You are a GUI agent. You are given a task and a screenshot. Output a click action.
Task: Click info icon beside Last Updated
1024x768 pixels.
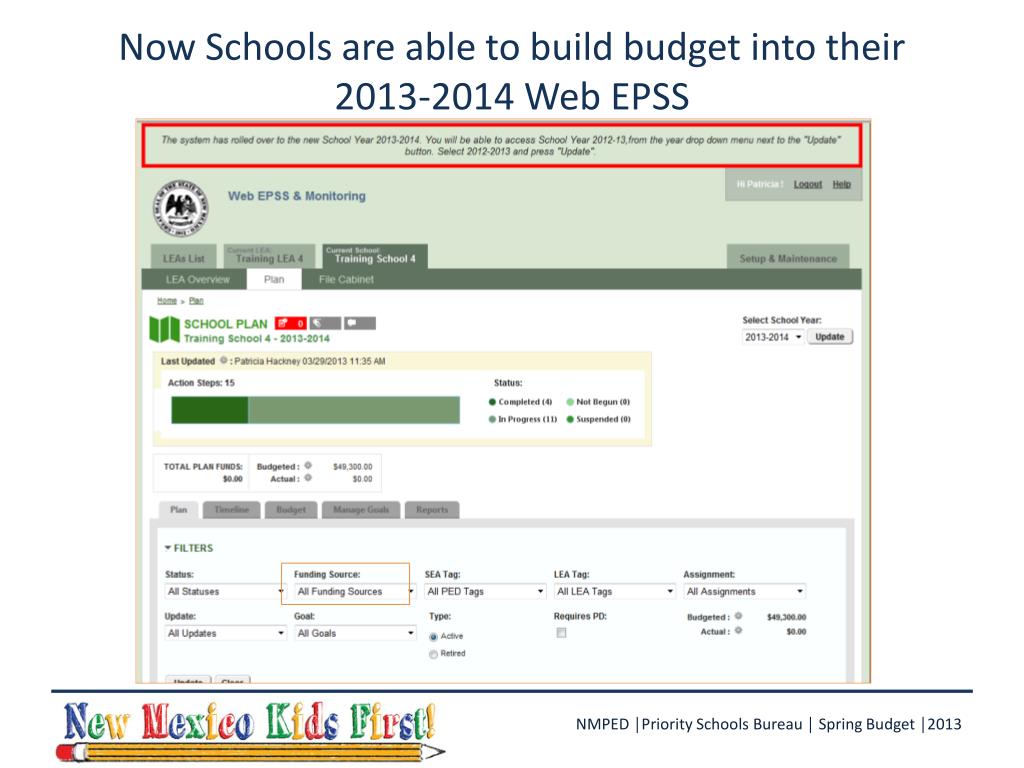[x=223, y=360]
